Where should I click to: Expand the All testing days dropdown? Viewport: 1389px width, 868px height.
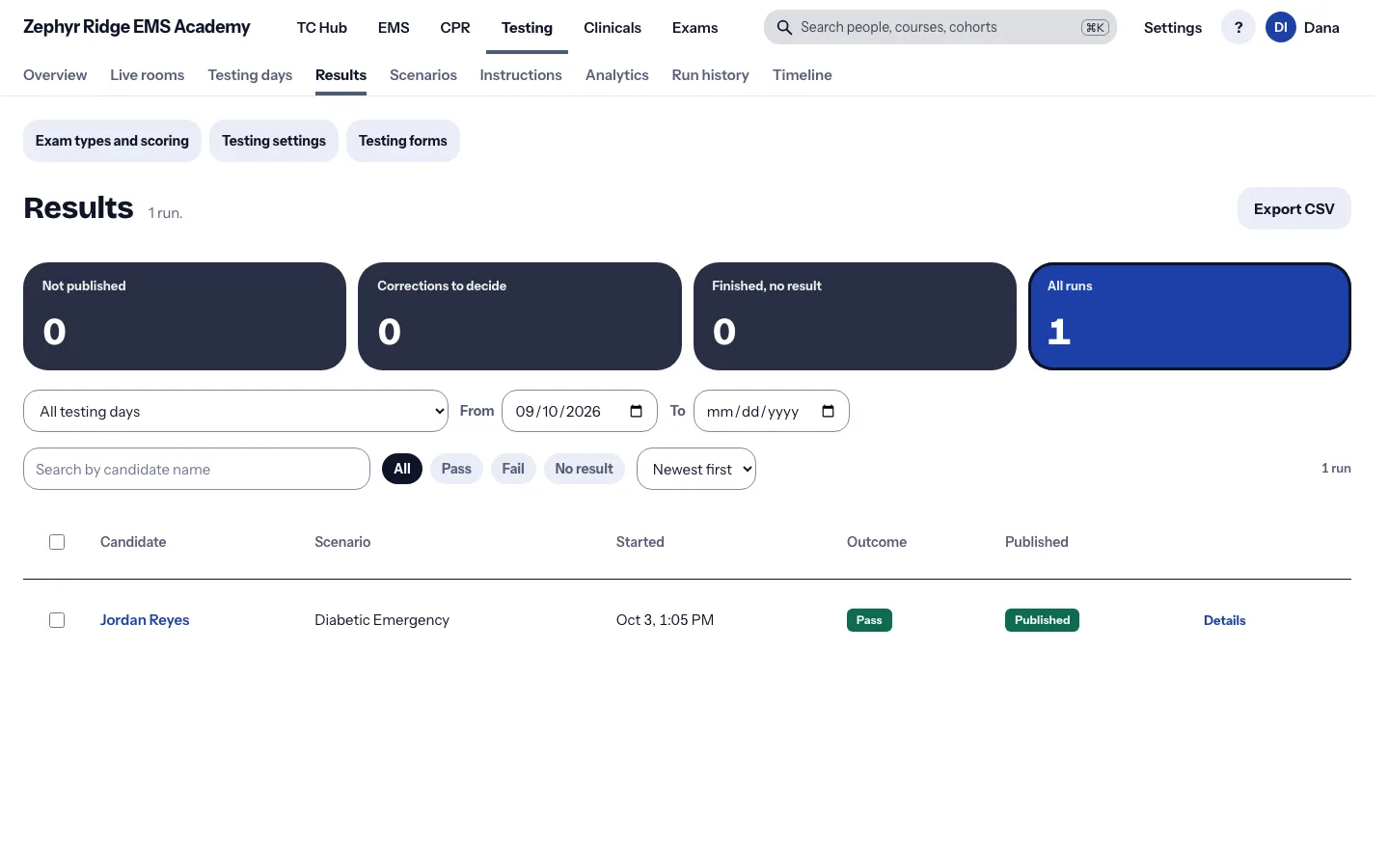coord(235,411)
